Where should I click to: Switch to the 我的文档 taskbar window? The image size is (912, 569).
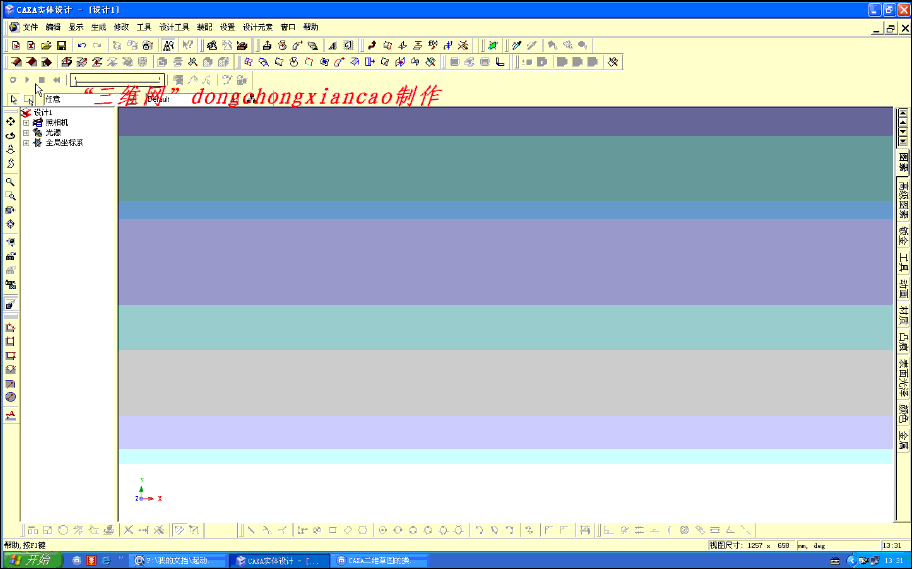point(177,561)
